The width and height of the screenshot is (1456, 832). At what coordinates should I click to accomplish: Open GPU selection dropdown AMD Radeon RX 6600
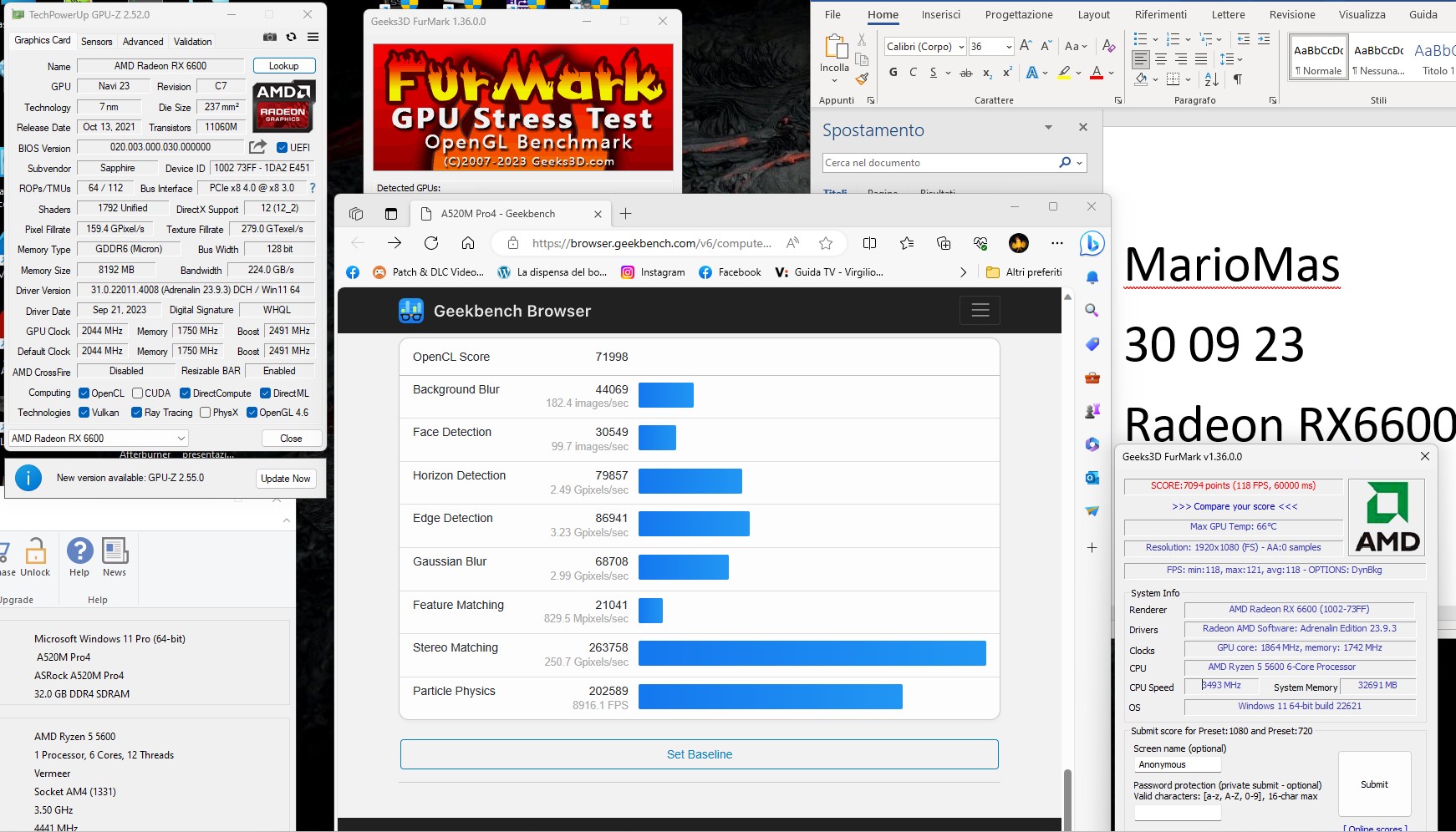pyautogui.click(x=99, y=439)
